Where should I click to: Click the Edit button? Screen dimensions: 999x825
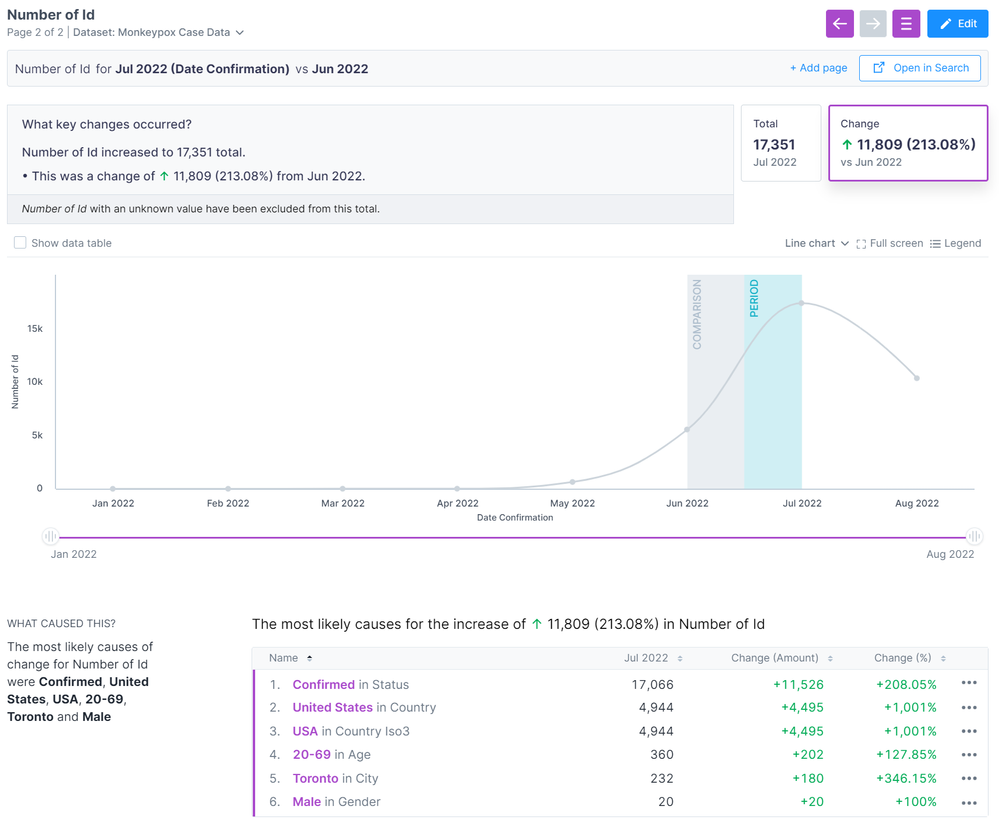pyautogui.click(x=957, y=24)
